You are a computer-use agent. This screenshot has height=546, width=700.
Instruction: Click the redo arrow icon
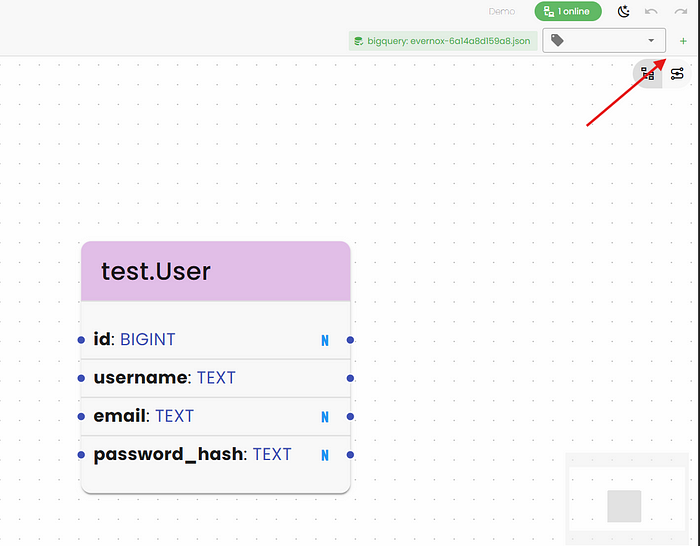680,12
